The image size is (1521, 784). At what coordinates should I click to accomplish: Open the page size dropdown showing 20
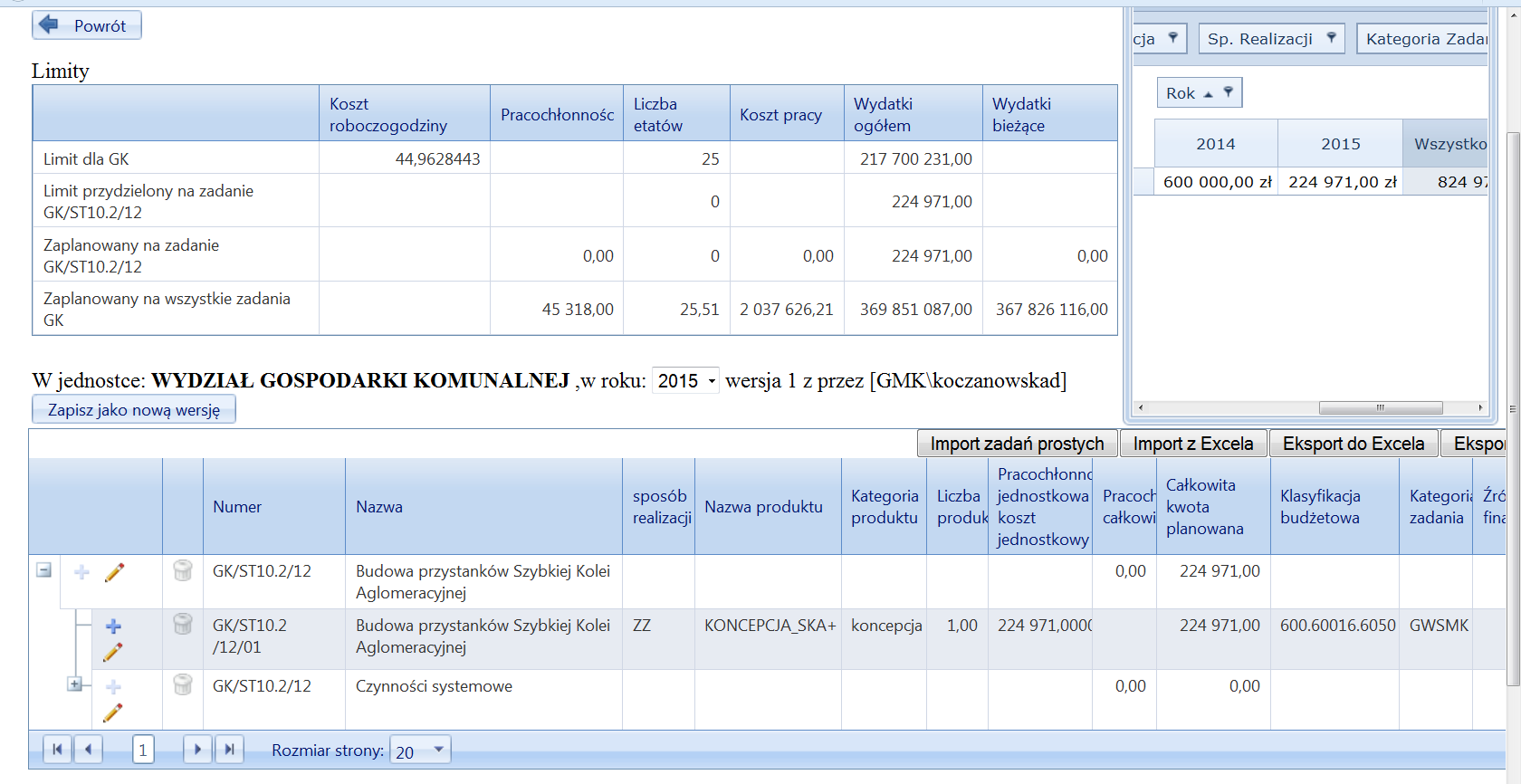pos(420,751)
